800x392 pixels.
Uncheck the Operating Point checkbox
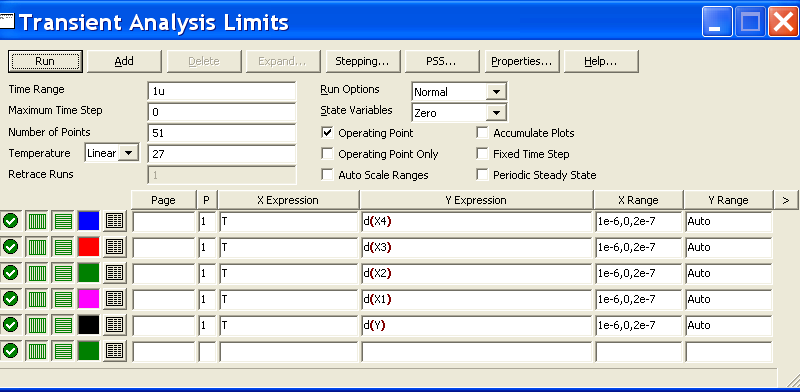point(328,133)
